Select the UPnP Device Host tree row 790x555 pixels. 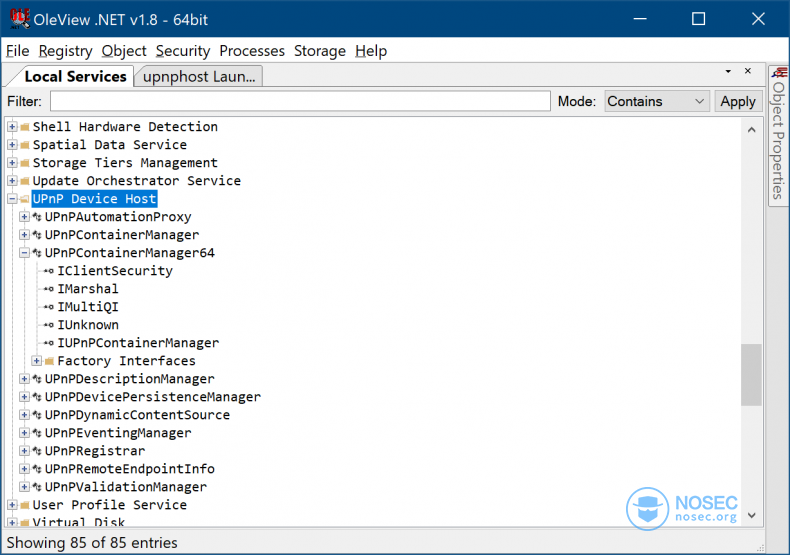94,199
